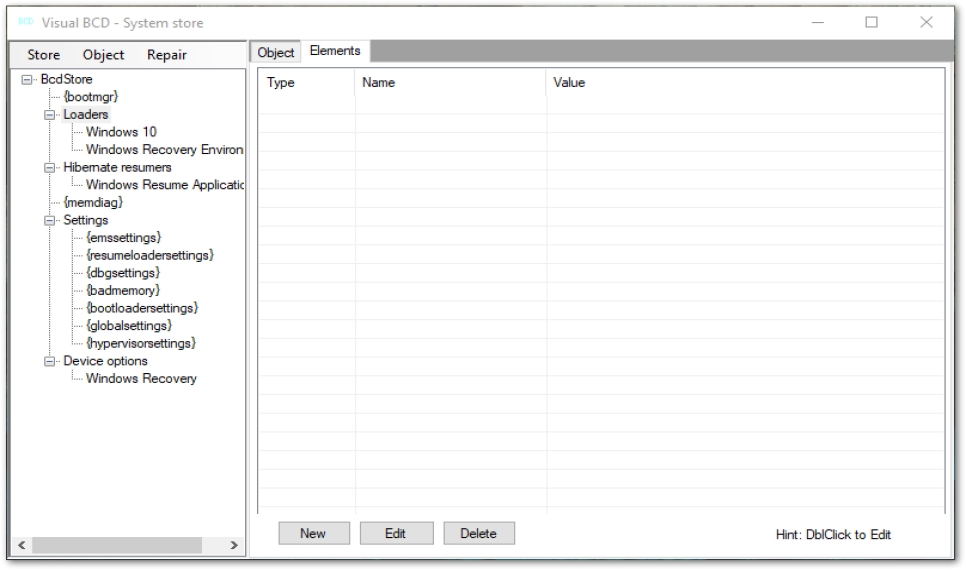
Task: Collapse the Loaders tree node
Action: 50,115
